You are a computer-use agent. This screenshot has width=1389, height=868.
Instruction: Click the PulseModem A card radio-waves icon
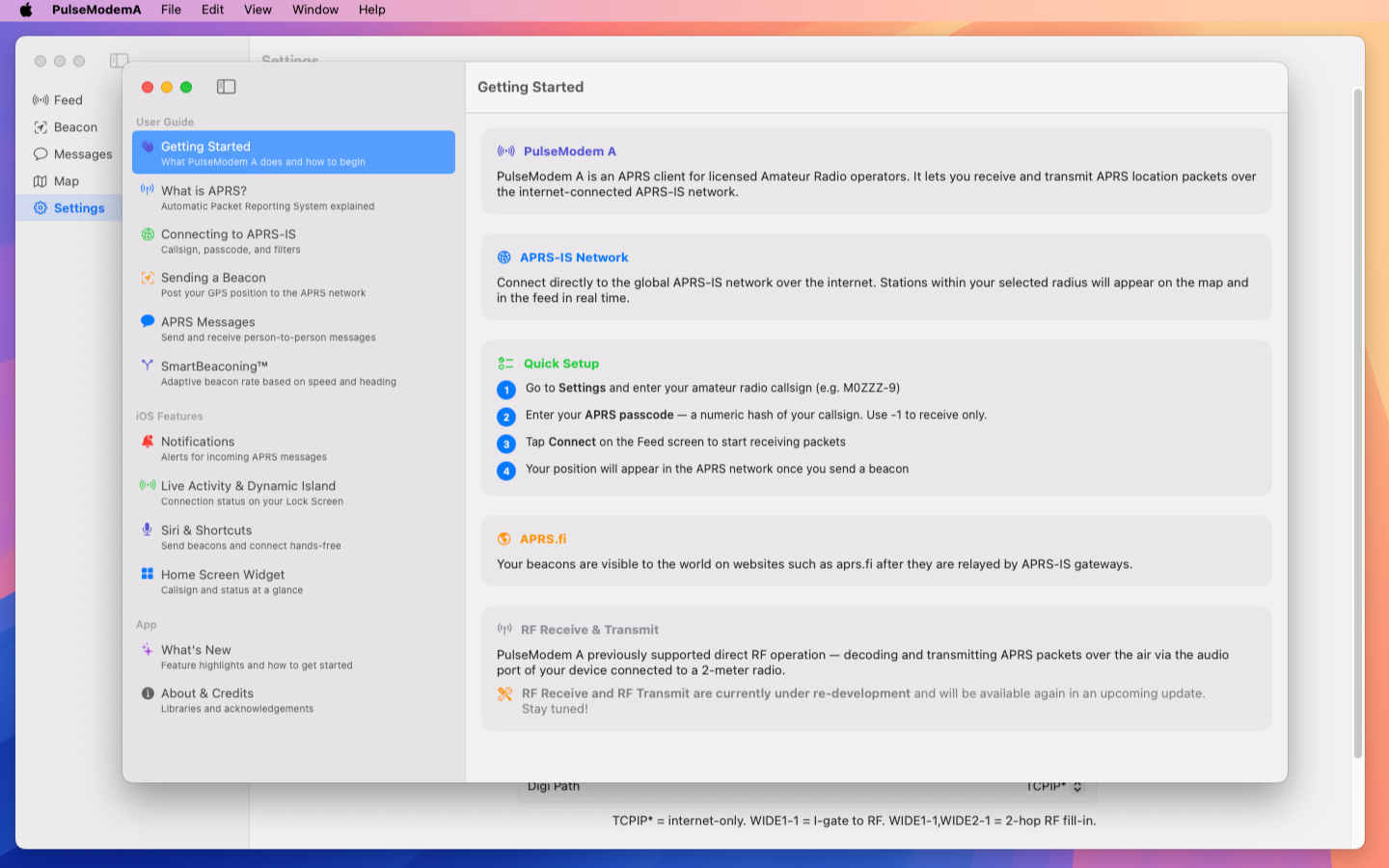[506, 151]
